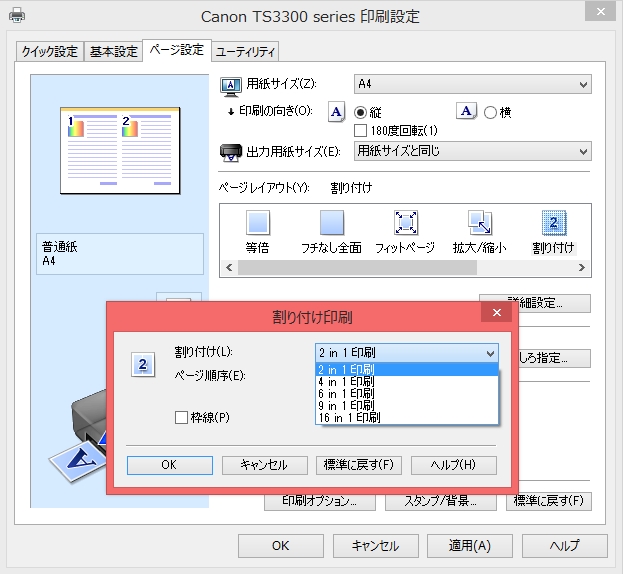The width and height of the screenshot is (623, 574).
Task: Click the layout list scrollbar thumb
Action: [x=357, y=267]
